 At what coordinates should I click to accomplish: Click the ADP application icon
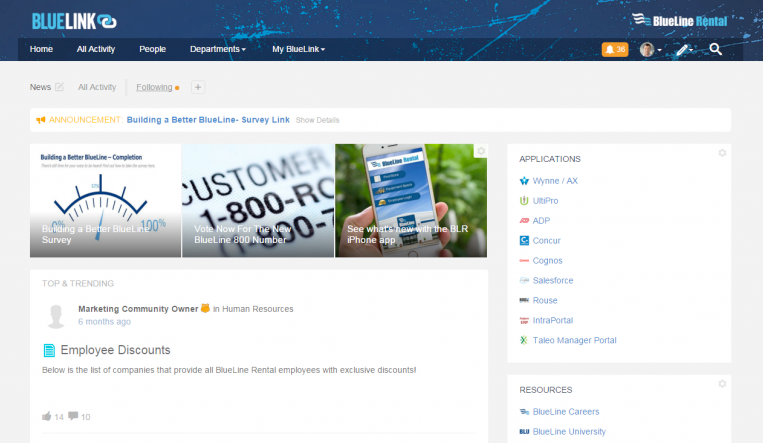coord(524,221)
